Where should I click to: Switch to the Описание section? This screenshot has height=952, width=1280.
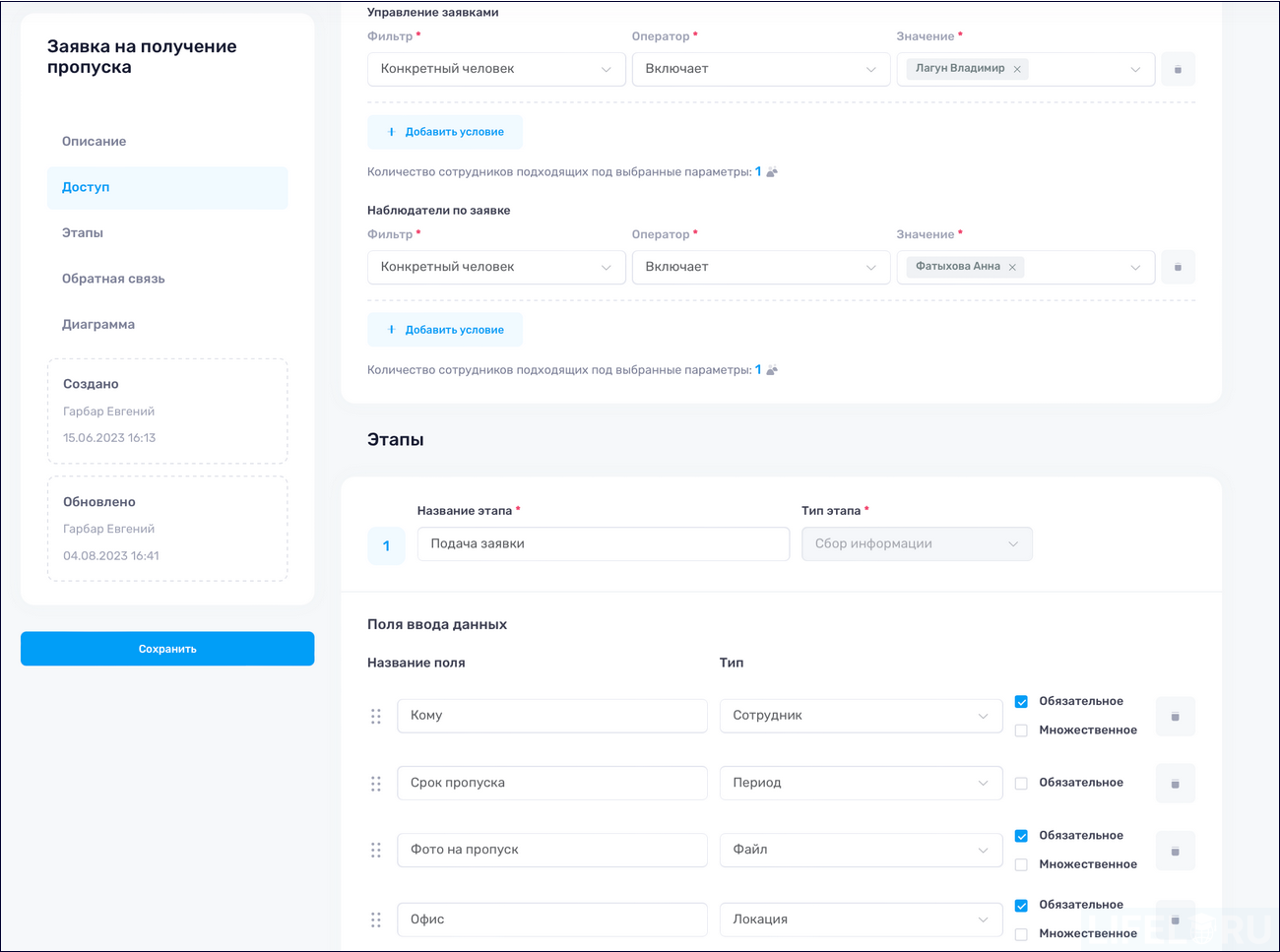pyautogui.click(x=94, y=141)
